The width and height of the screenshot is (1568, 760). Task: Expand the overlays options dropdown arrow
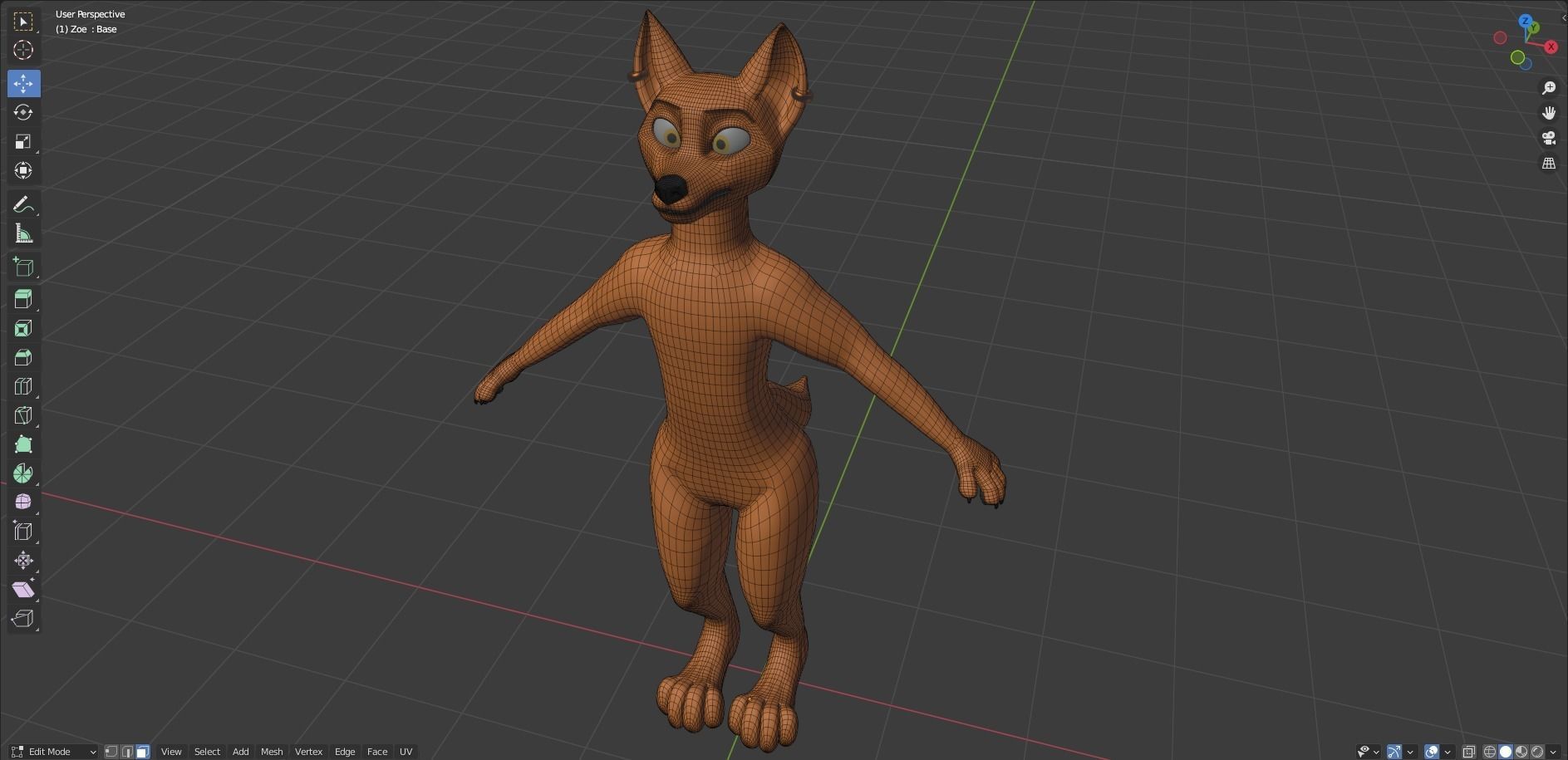coord(1448,752)
